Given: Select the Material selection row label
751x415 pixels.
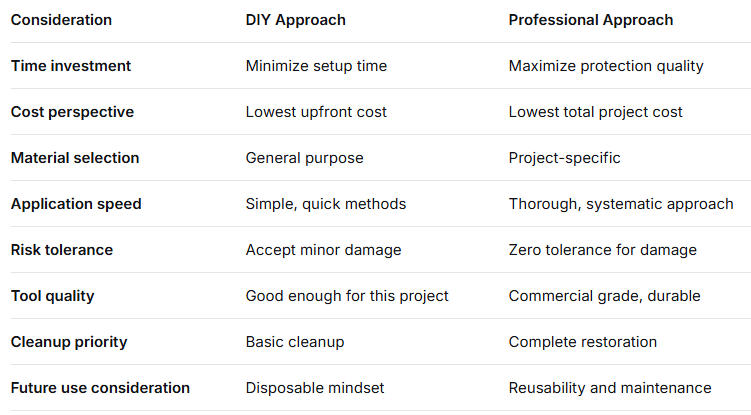Looking at the screenshot, I should point(75,158).
